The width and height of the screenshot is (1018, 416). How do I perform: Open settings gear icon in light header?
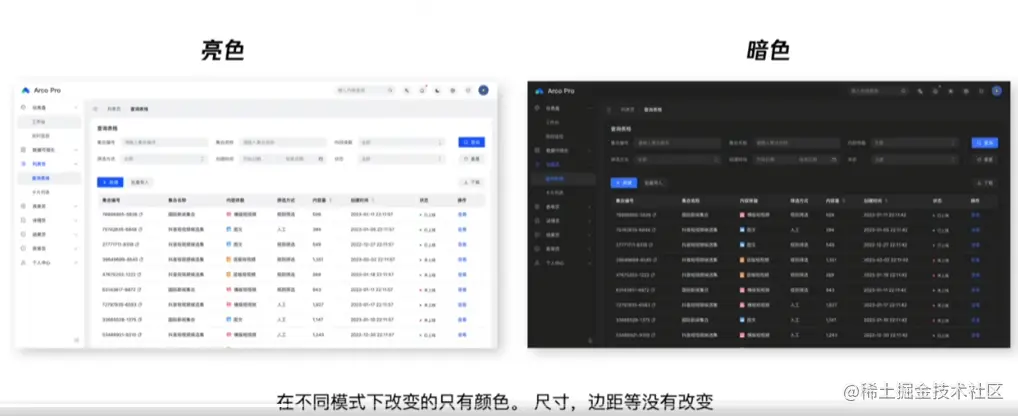(x=453, y=90)
